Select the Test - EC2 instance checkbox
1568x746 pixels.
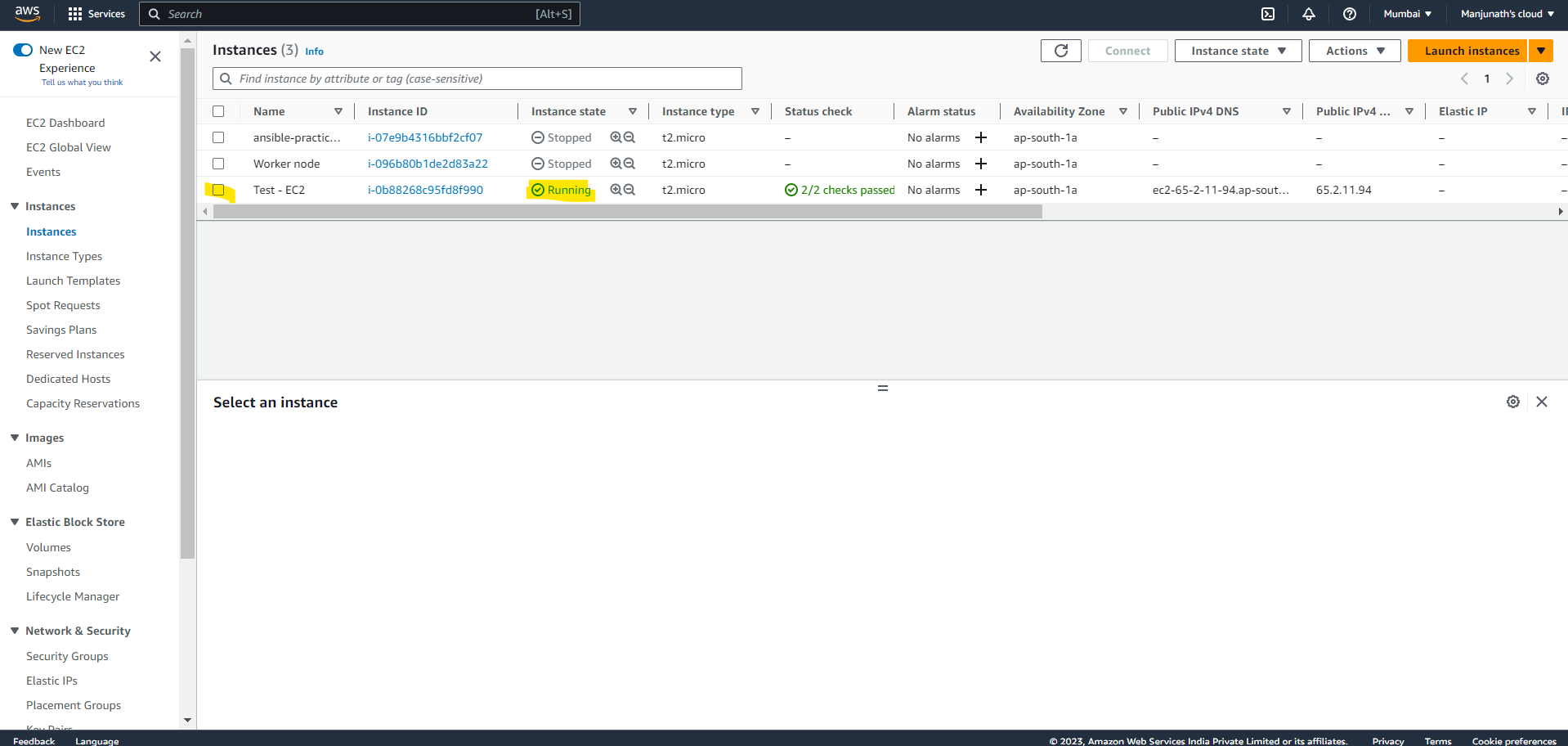pyautogui.click(x=218, y=190)
